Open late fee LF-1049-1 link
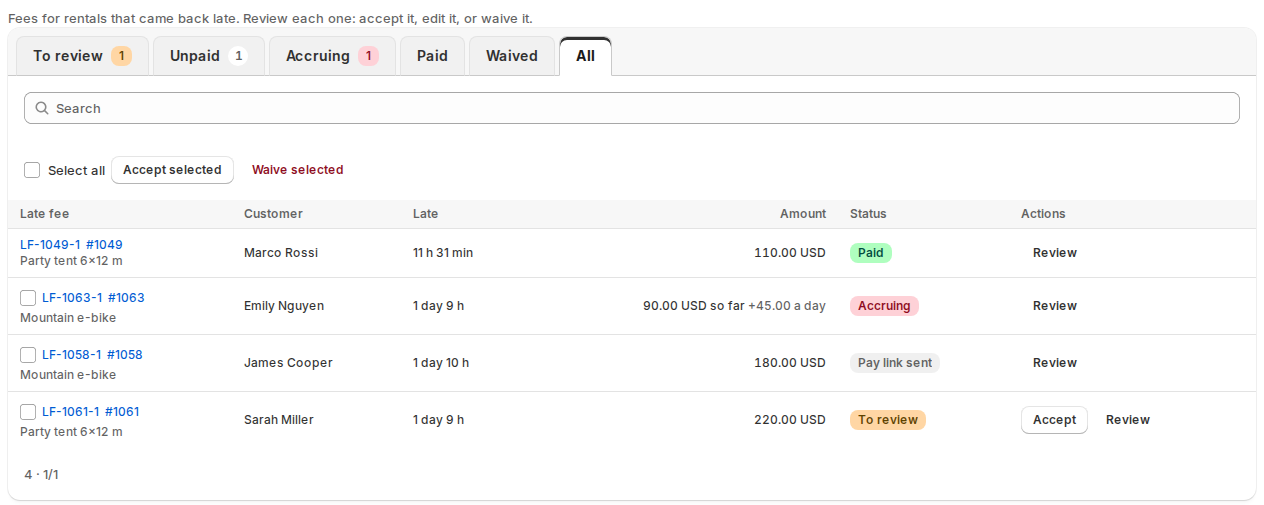1264x505 pixels. [x=50, y=244]
